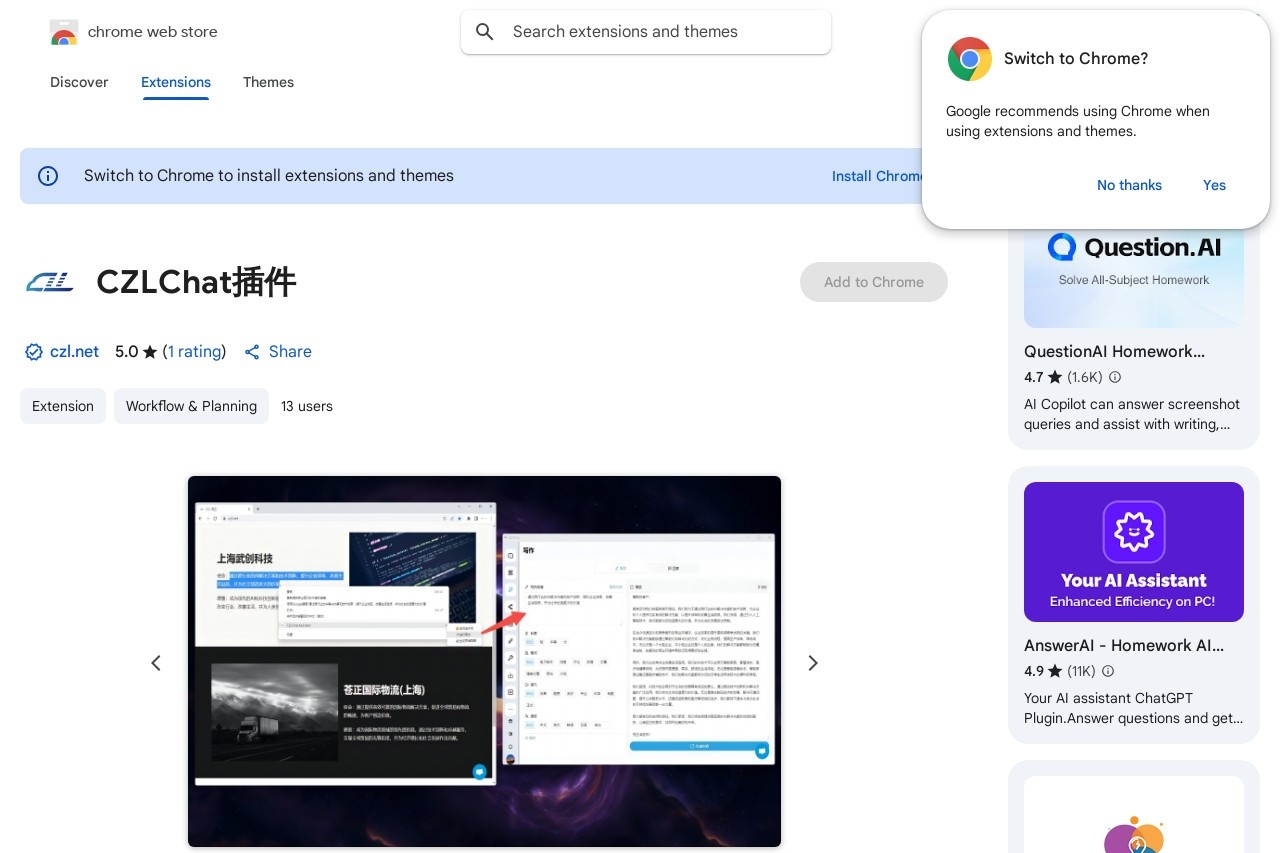Click the 4.9 rating on AnswerAI card
1280x853 pixels.
(x=1034, y=671)
